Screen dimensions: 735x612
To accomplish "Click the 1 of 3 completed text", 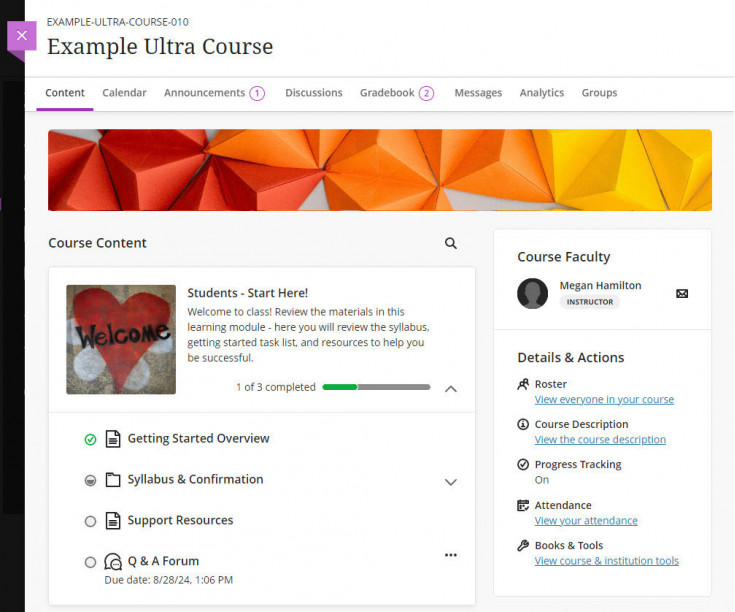I will pyautogui.click(x=276, y=387).
